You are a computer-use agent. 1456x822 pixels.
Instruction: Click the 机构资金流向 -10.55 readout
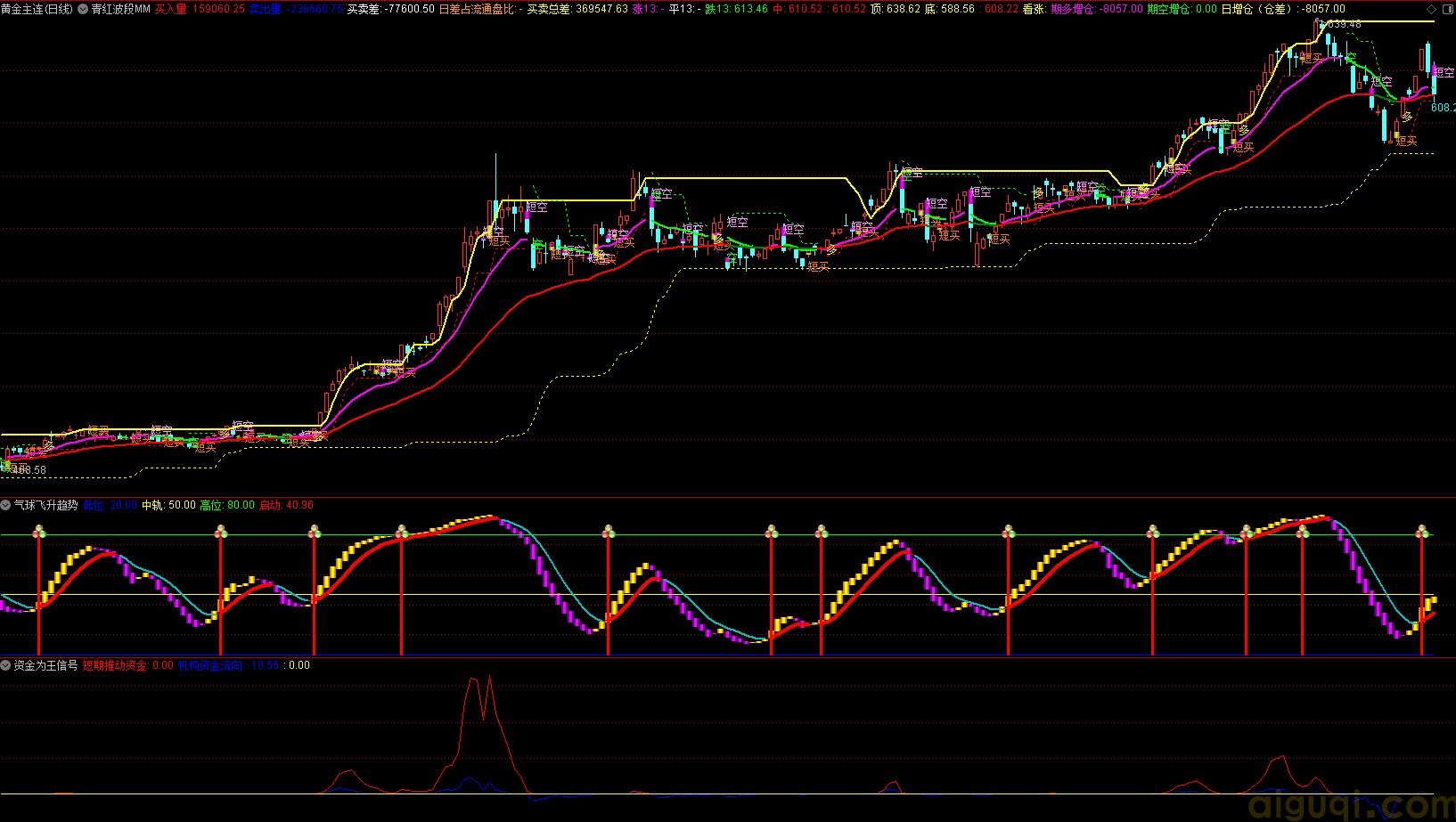pyautogui.click(x=228, y=665)
